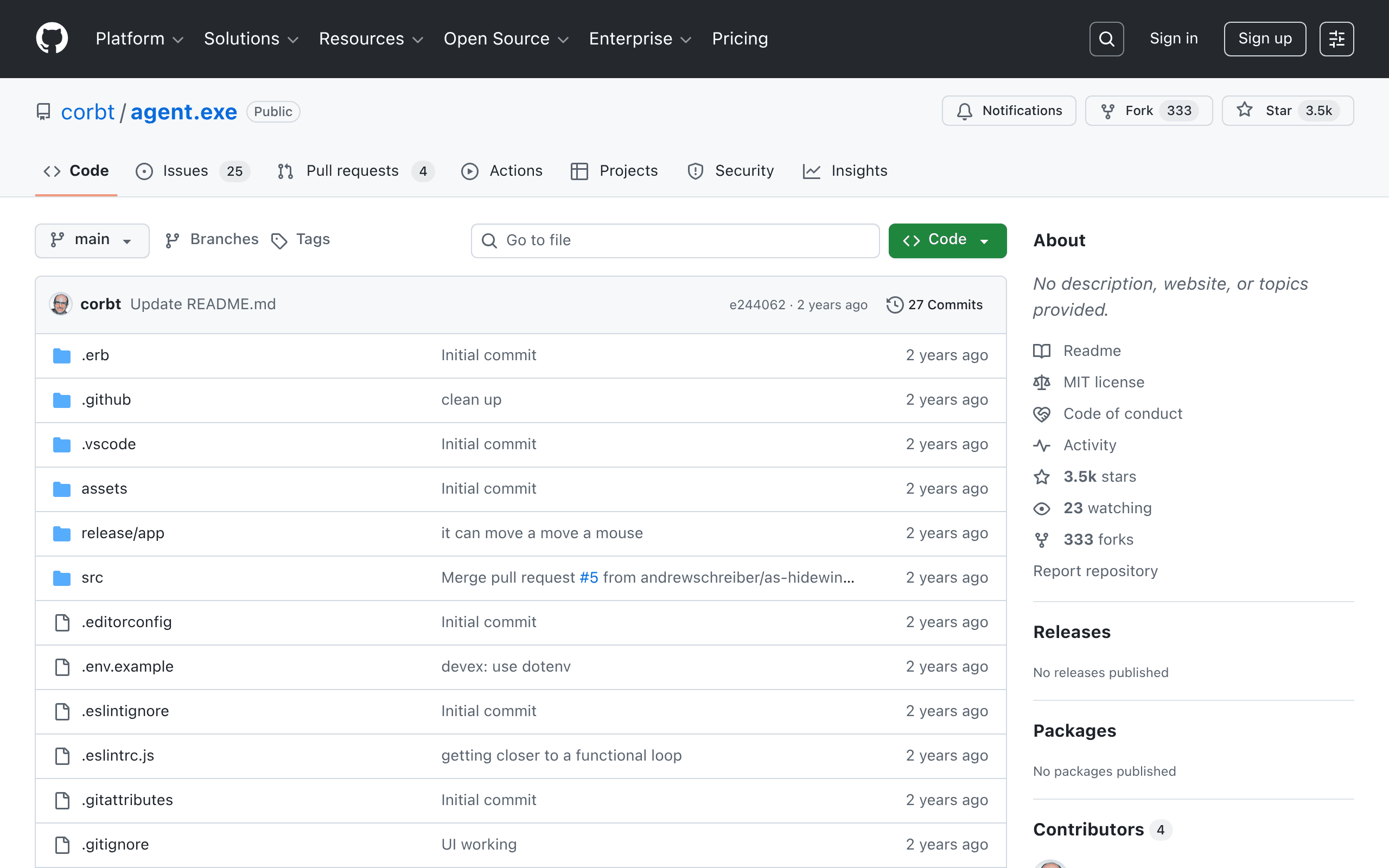Switch to the Issues tab
Viewport: 1389px width, 868px height.
point(192,171)
